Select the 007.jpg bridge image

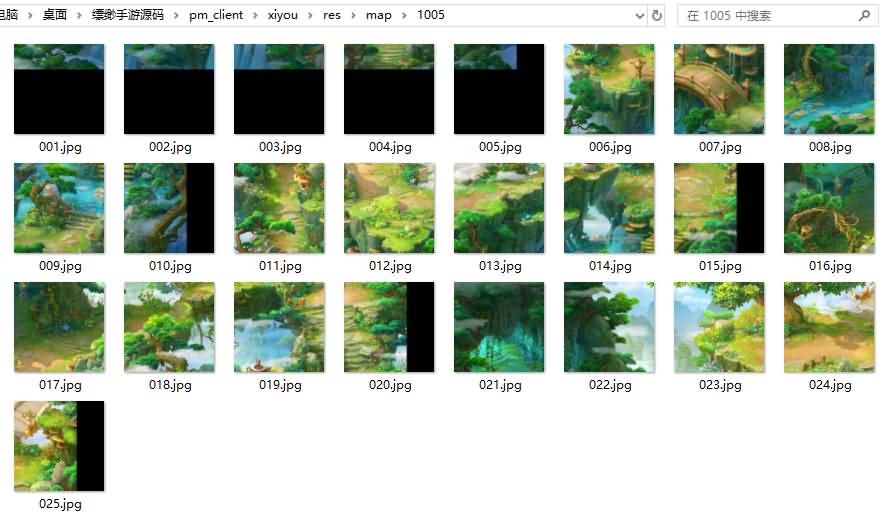point(719,89)
